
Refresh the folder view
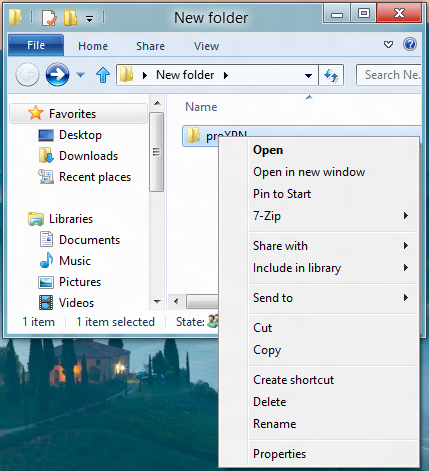(x=331, y=75)
